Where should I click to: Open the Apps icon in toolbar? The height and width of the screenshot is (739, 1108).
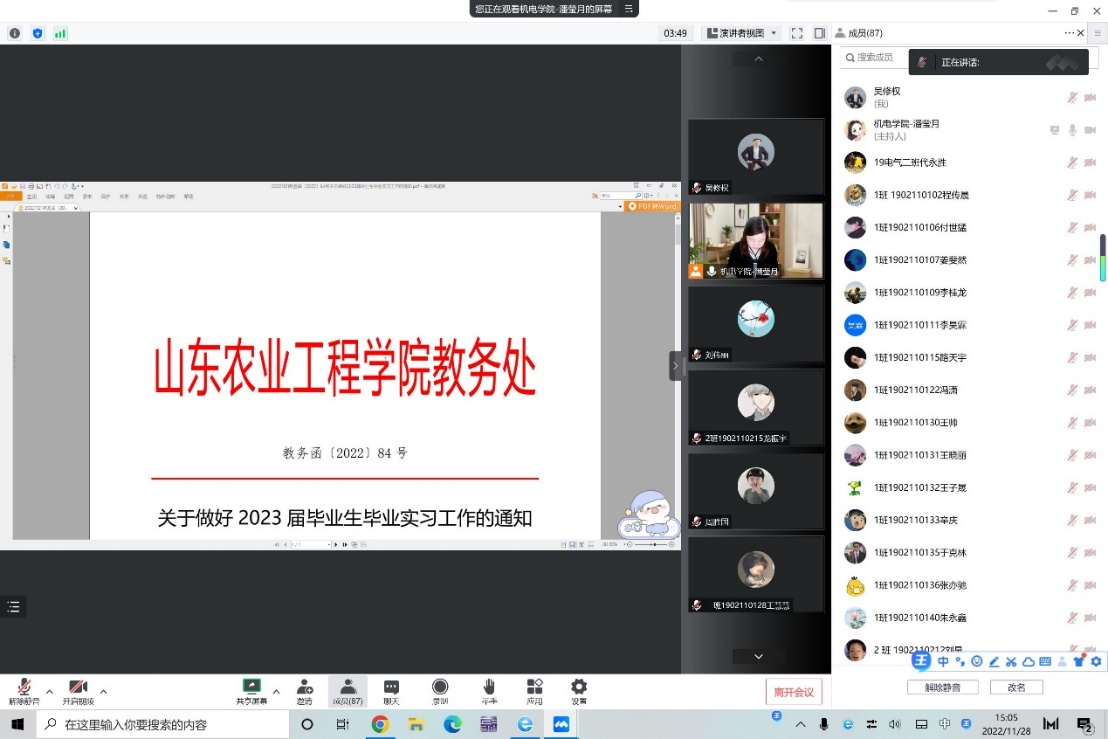[535, 690]
